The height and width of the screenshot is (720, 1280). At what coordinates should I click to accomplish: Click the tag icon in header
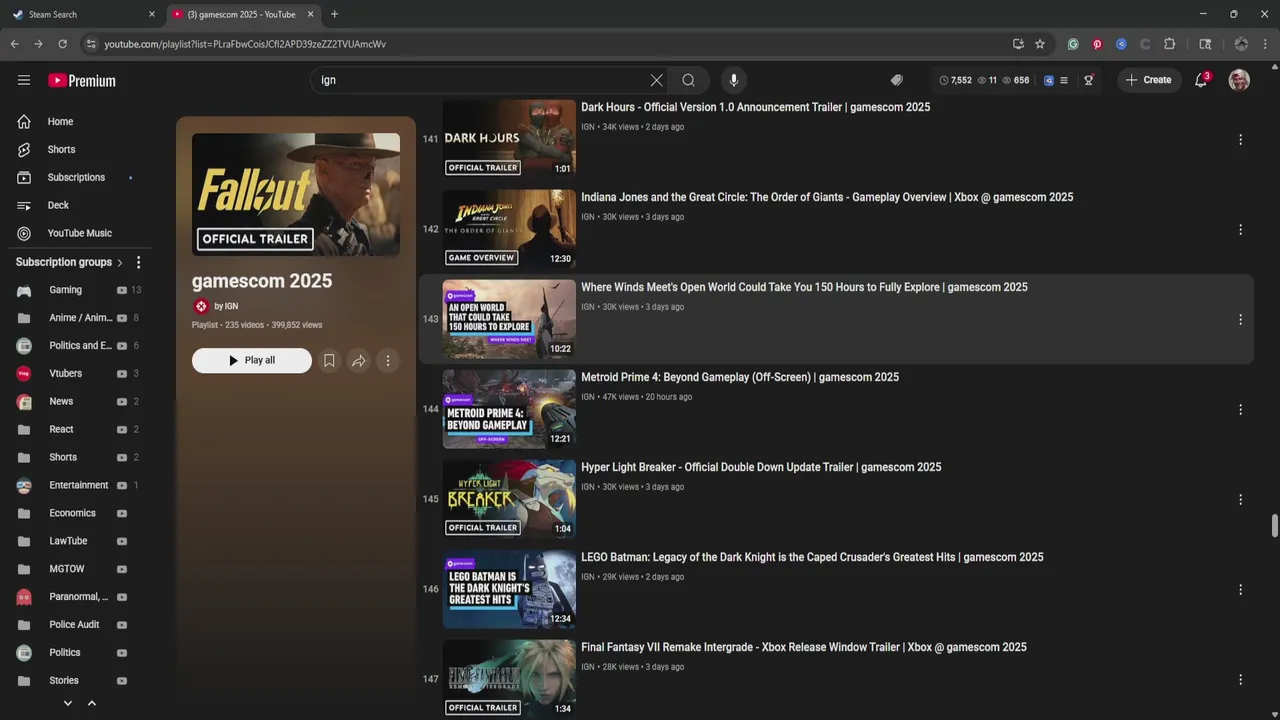click(x=896, y=80)
